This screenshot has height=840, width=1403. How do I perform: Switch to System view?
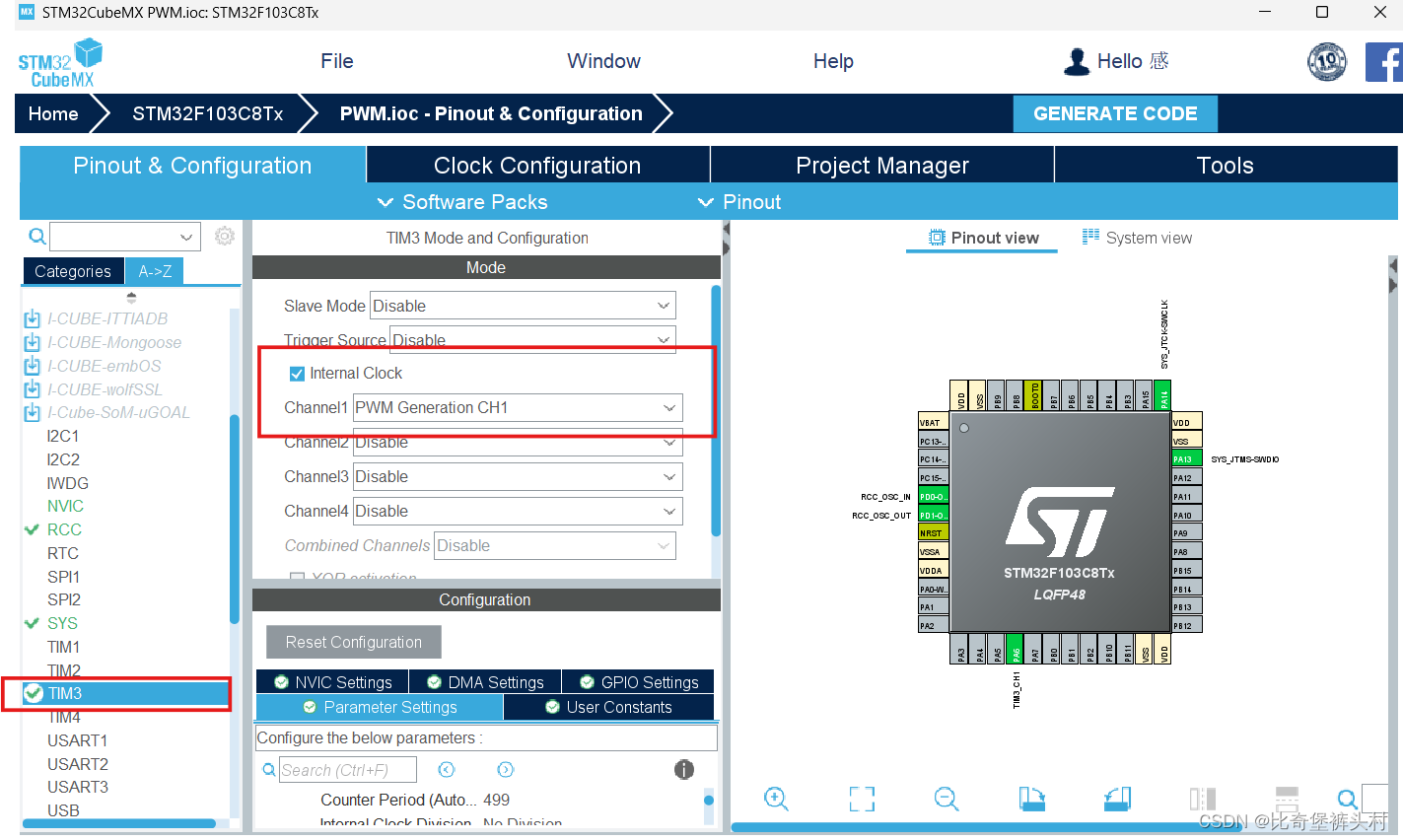coord(1137,238)
